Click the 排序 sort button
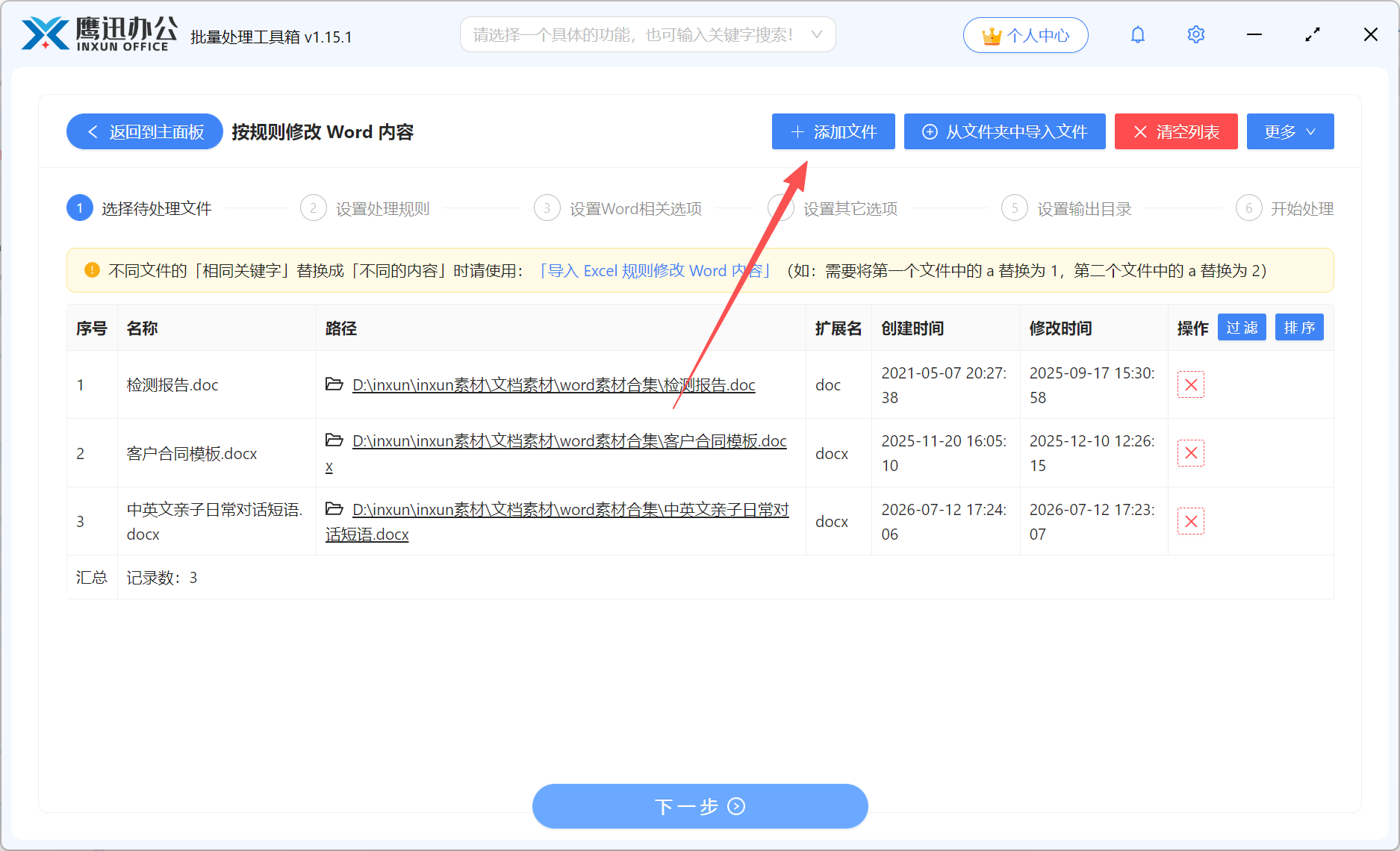 click(1299, 328)
